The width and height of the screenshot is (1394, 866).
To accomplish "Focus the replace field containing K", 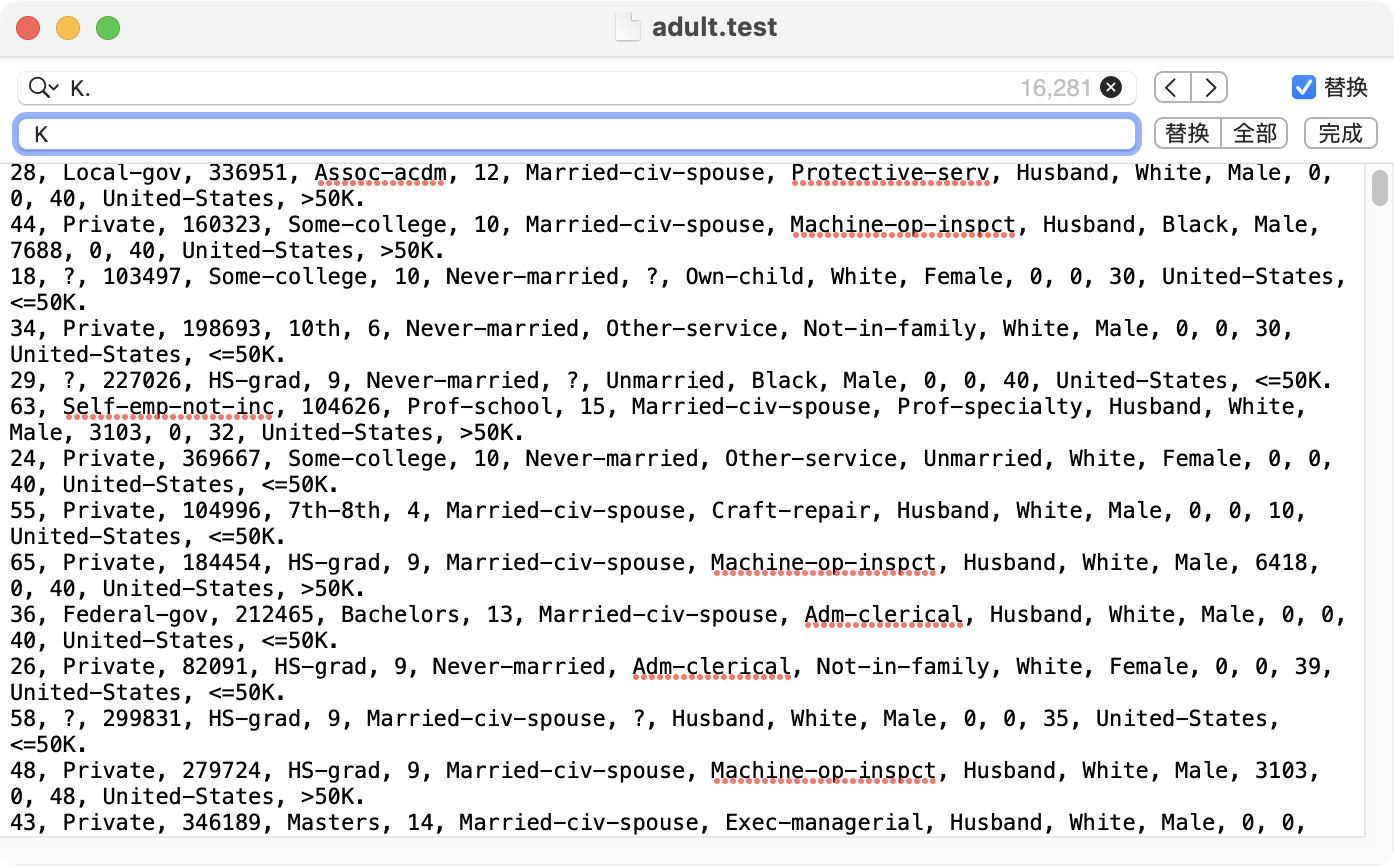I will pyautogui.click(x=577, y=133).
